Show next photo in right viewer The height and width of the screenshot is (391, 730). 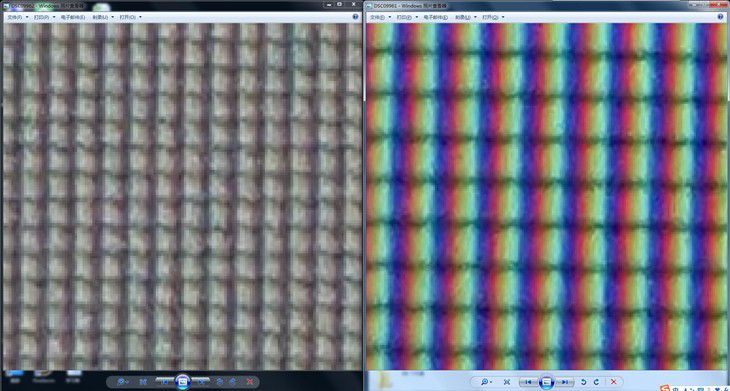click(x=565, y=382)
